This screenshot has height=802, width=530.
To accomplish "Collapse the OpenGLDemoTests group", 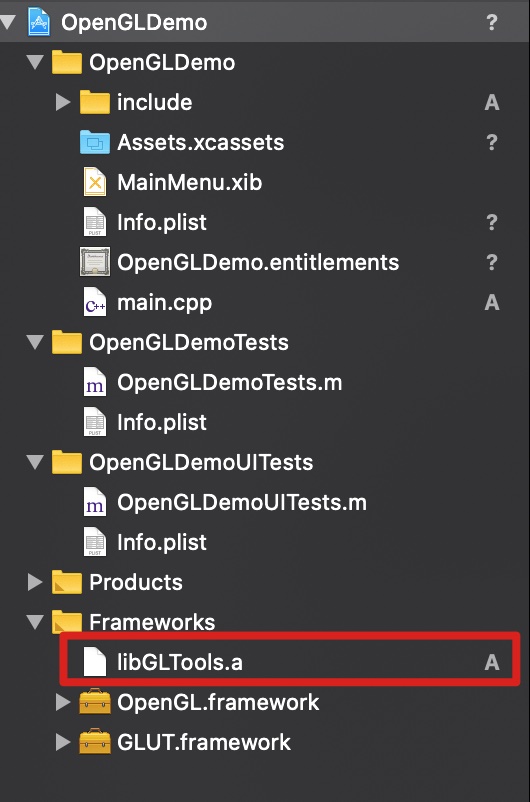I will [x=35, y=342].
